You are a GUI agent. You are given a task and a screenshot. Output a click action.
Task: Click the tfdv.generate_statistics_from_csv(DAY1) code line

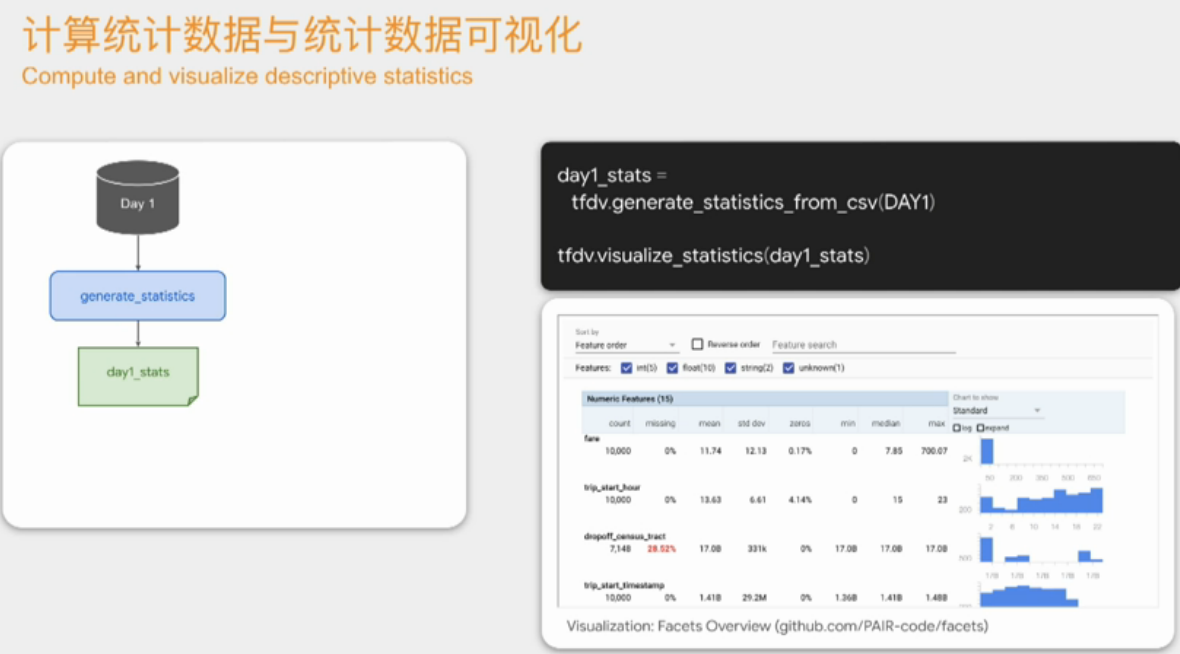tap(753, 202)
